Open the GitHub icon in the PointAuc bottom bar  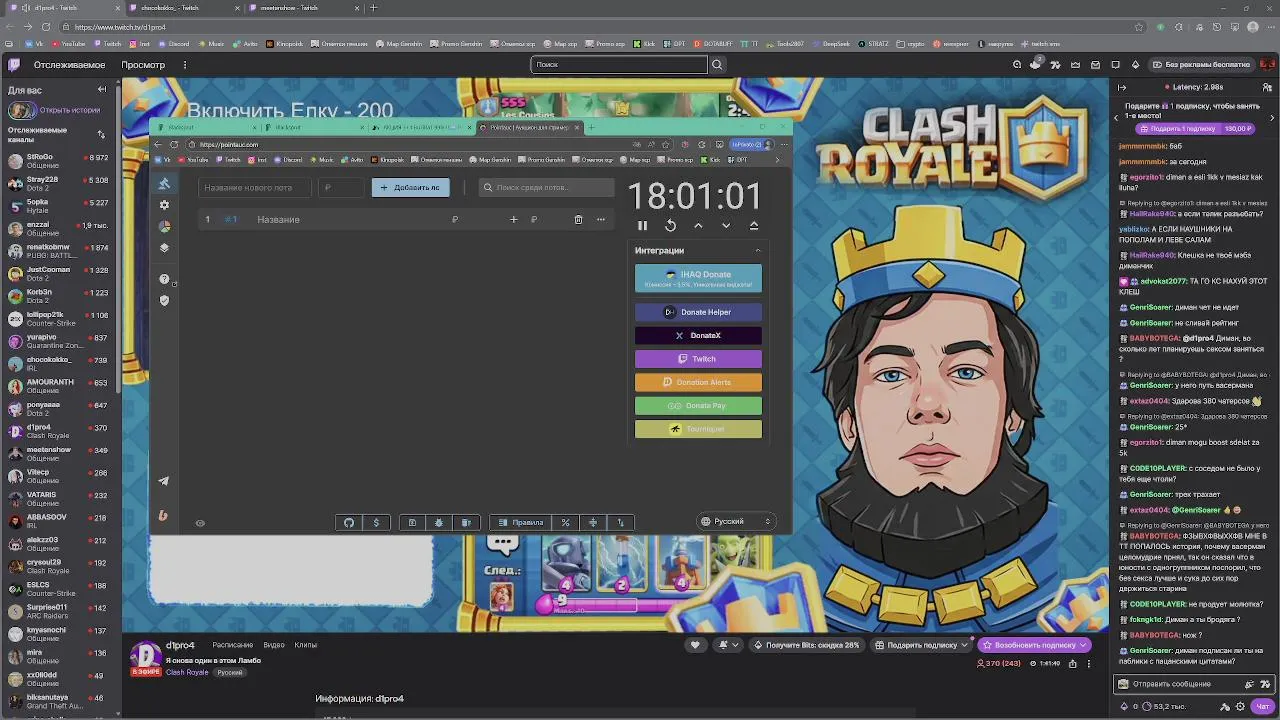pyautogui.click(x=349, y=522)
